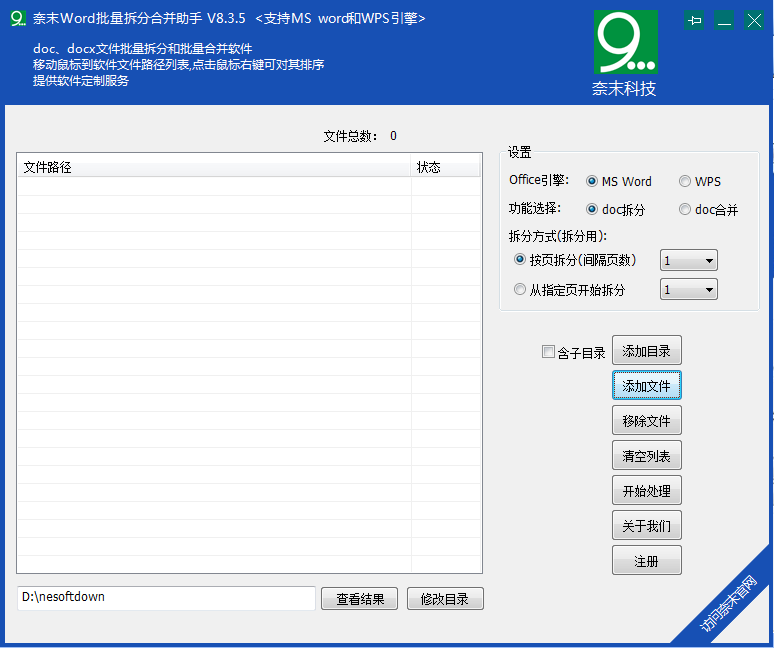The height and width of the screenshot is (648, 774).
Task: Open the 从指定页开始拆分 page number dropdown
Action: pyautogui.click(x=689, y=289)
